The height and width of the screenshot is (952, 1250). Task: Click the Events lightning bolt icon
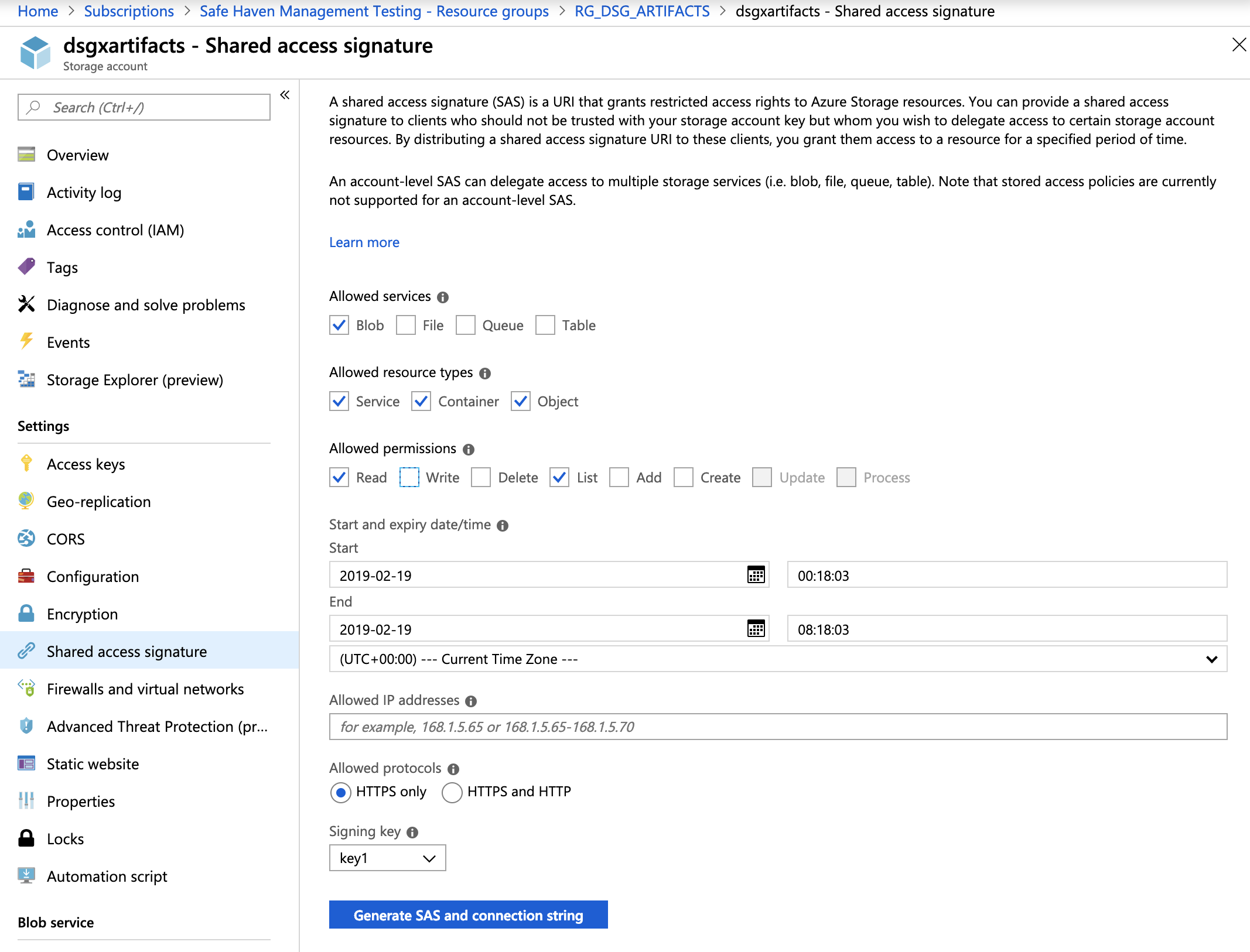[x=26, y=341]
